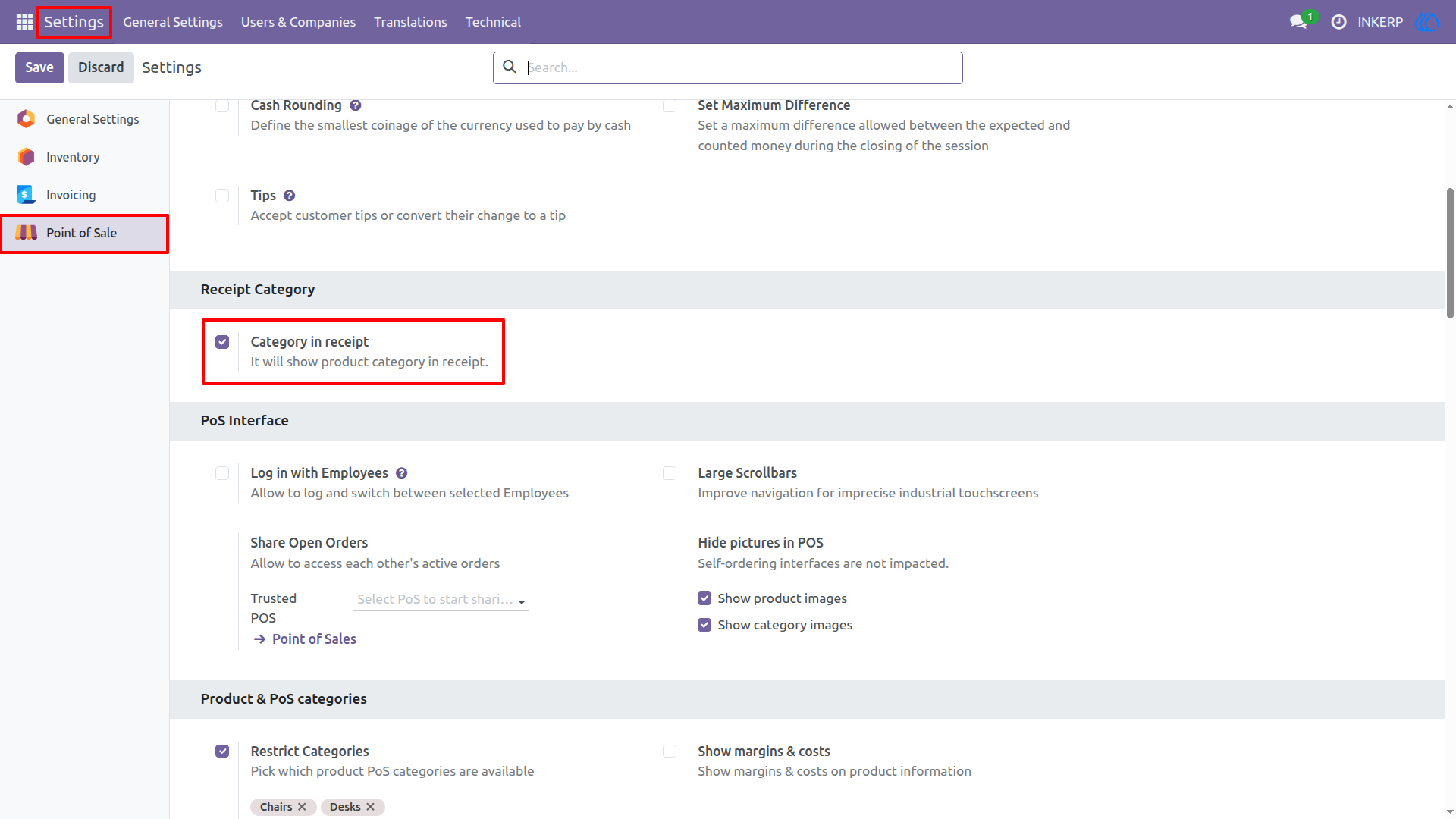
Task: Open the Trusted POS dropdown
Action: 441,599
